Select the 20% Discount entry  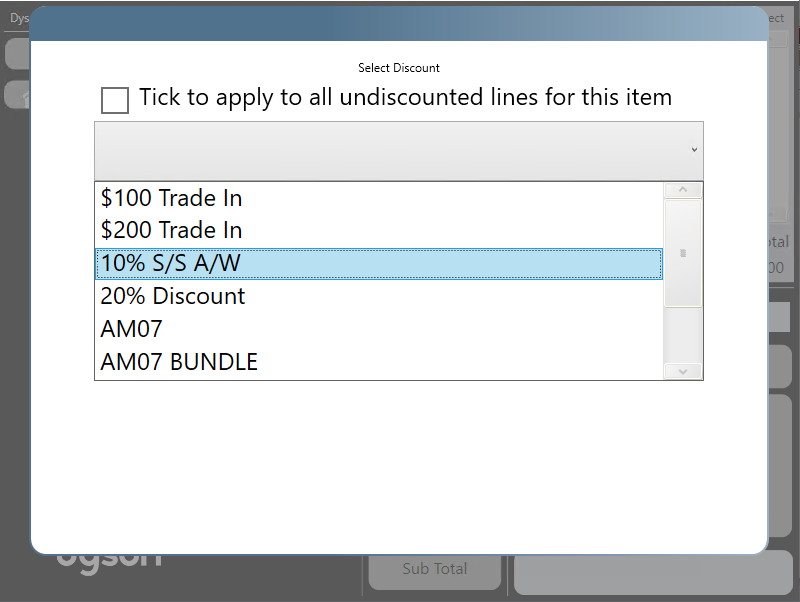pyautogui.click(x=173, y=296)
